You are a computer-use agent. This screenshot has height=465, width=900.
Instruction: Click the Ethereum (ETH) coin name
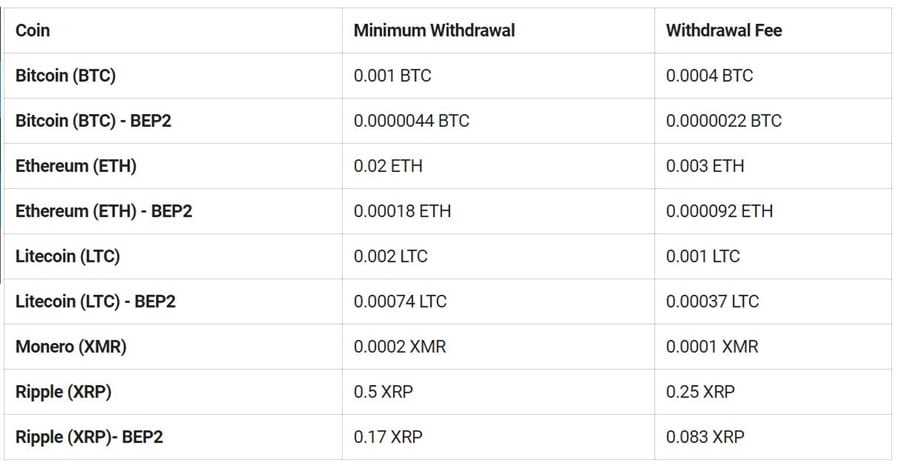tap(76, 166)
